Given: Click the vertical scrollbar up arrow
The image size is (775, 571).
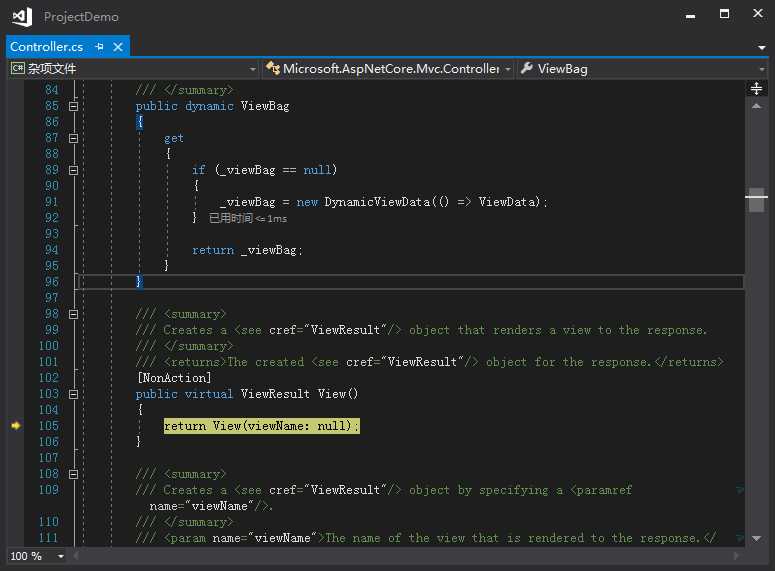Looking at the screenshot, I should 756,106.
